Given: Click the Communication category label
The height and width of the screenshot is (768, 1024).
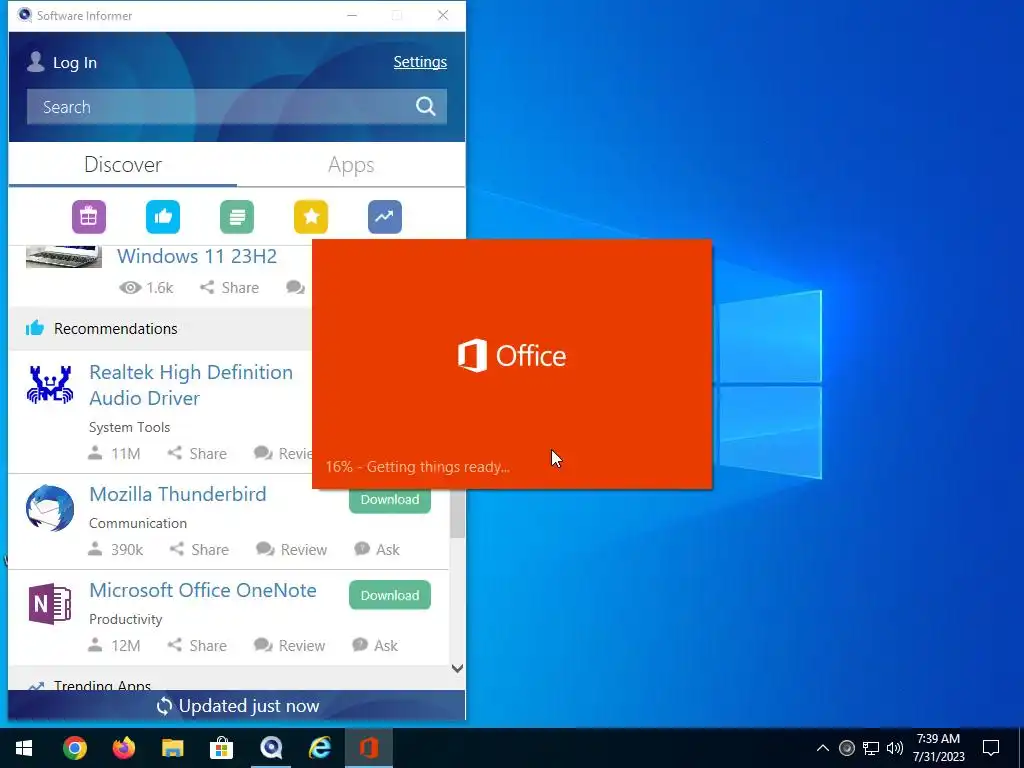Looking at the screenshot, I should click(138, 523).
